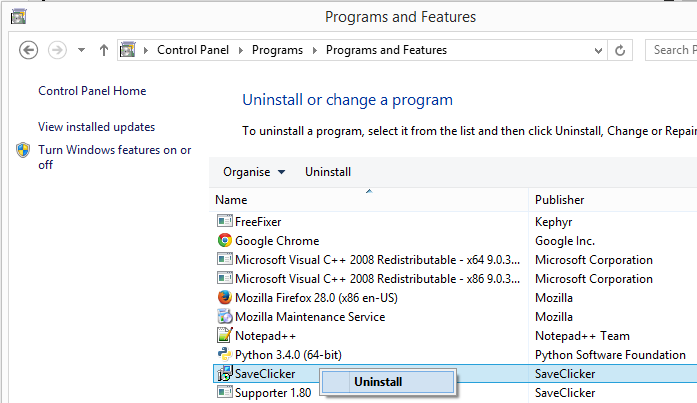Open Control Panel Home link
Image resolution: width=697 pixels, height=403 pixels.
[x=92, y=91]
